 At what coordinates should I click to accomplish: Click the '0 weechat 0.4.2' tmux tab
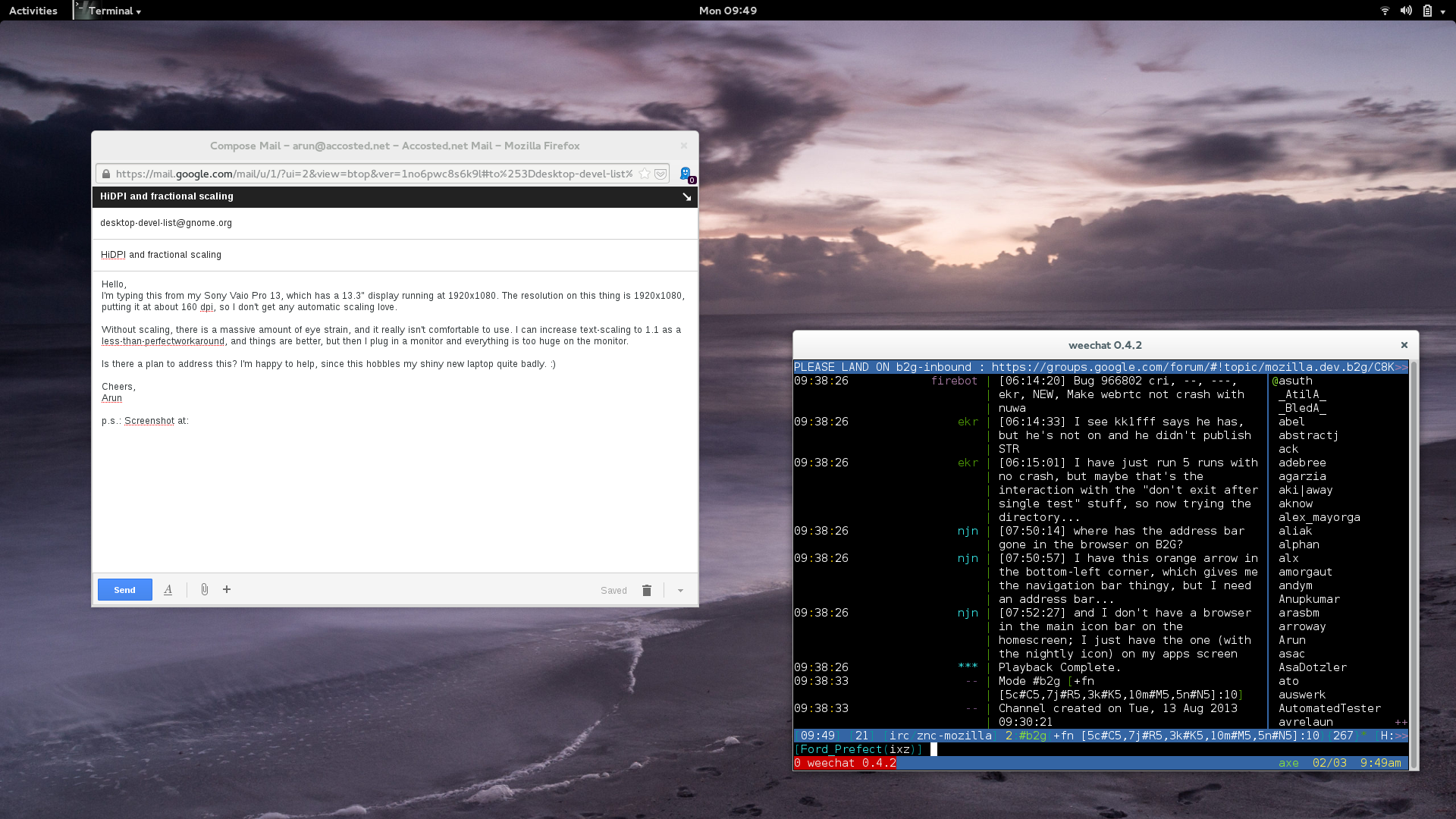[x=845, y=763]
